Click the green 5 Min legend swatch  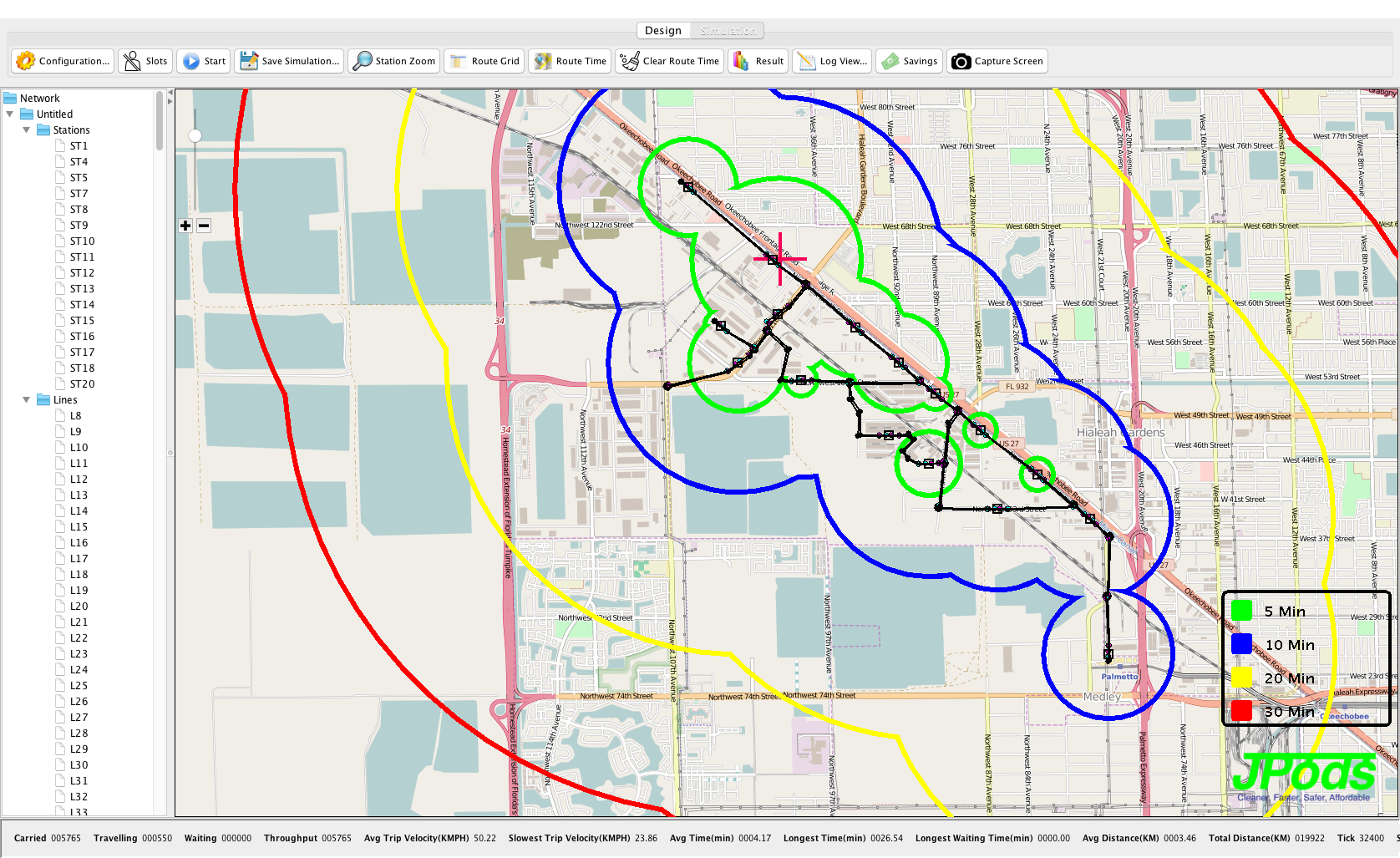(1241, 612)
